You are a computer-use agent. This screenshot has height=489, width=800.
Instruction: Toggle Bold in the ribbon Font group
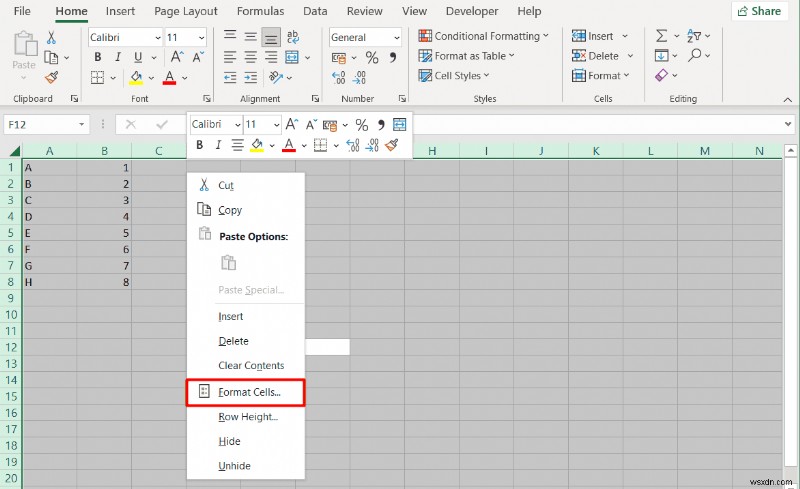click(x=97, y=57)
